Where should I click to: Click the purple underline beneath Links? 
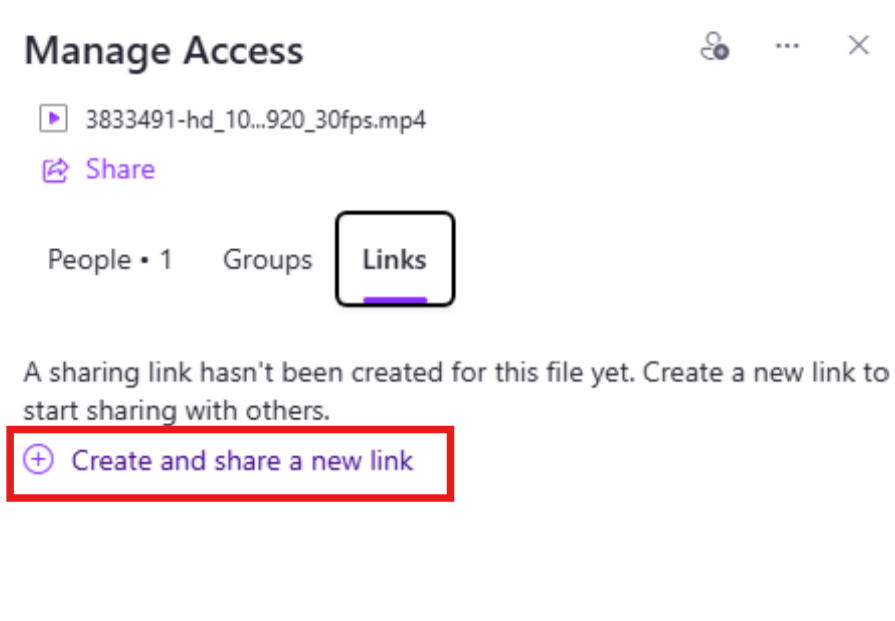(x=395, y=300)
